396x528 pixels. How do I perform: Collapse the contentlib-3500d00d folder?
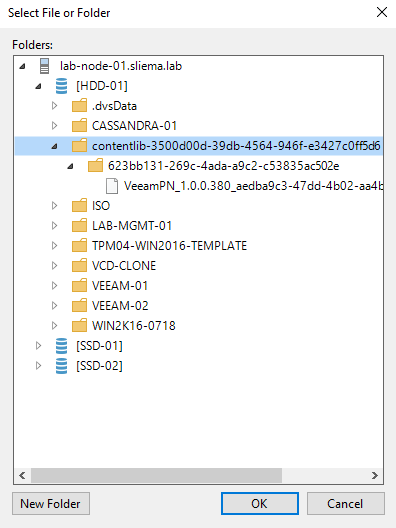click(x=55, y=146)
